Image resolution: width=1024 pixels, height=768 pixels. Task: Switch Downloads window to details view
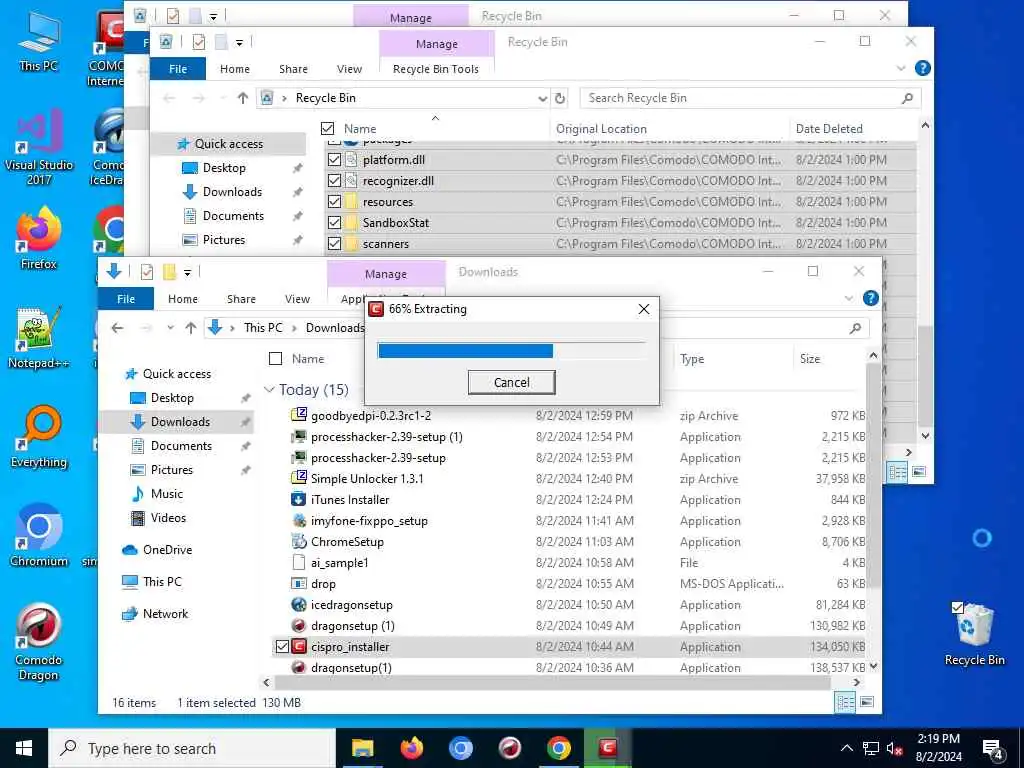(845, 702)
